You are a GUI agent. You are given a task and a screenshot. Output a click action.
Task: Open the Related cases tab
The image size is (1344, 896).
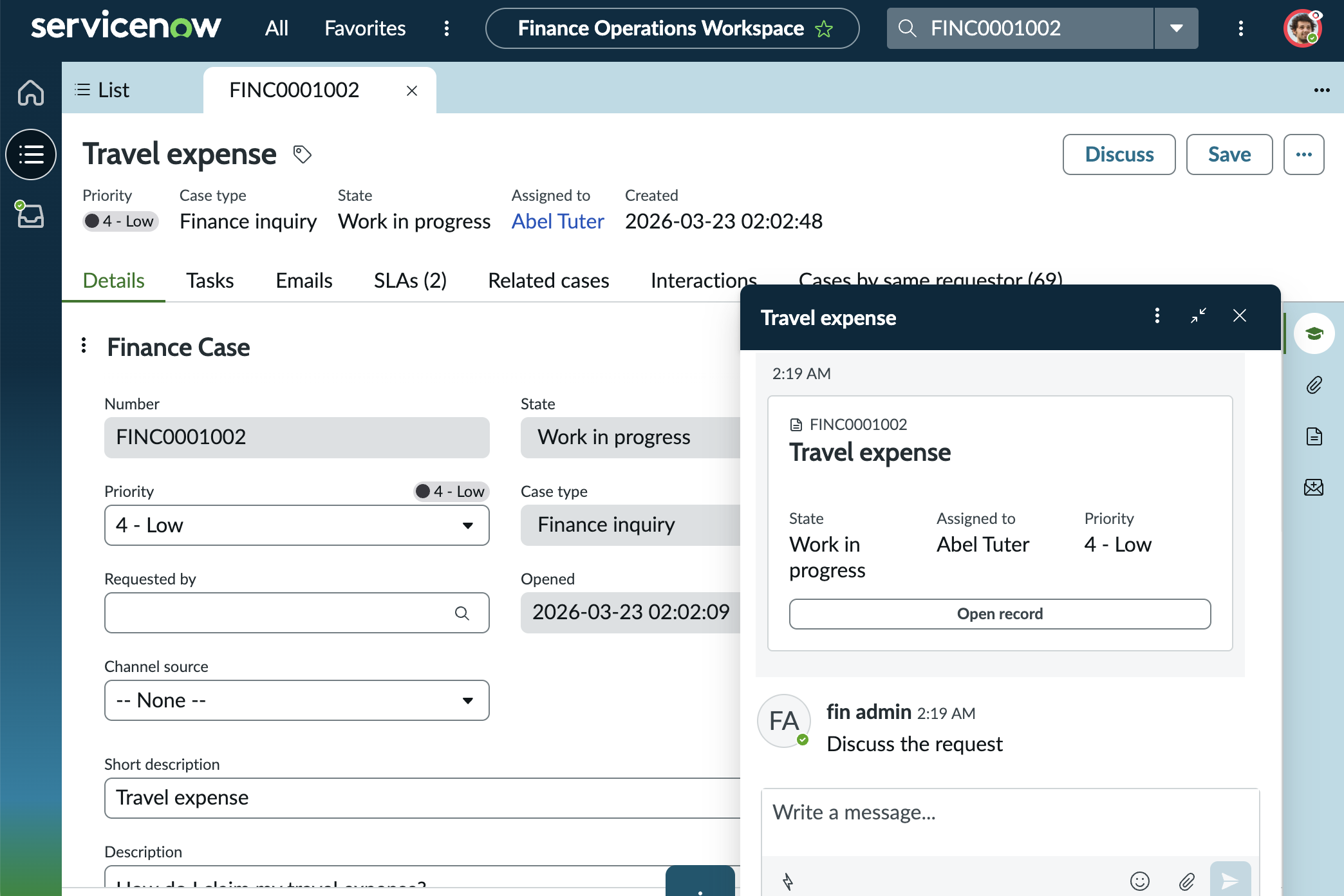coord(548,281)
